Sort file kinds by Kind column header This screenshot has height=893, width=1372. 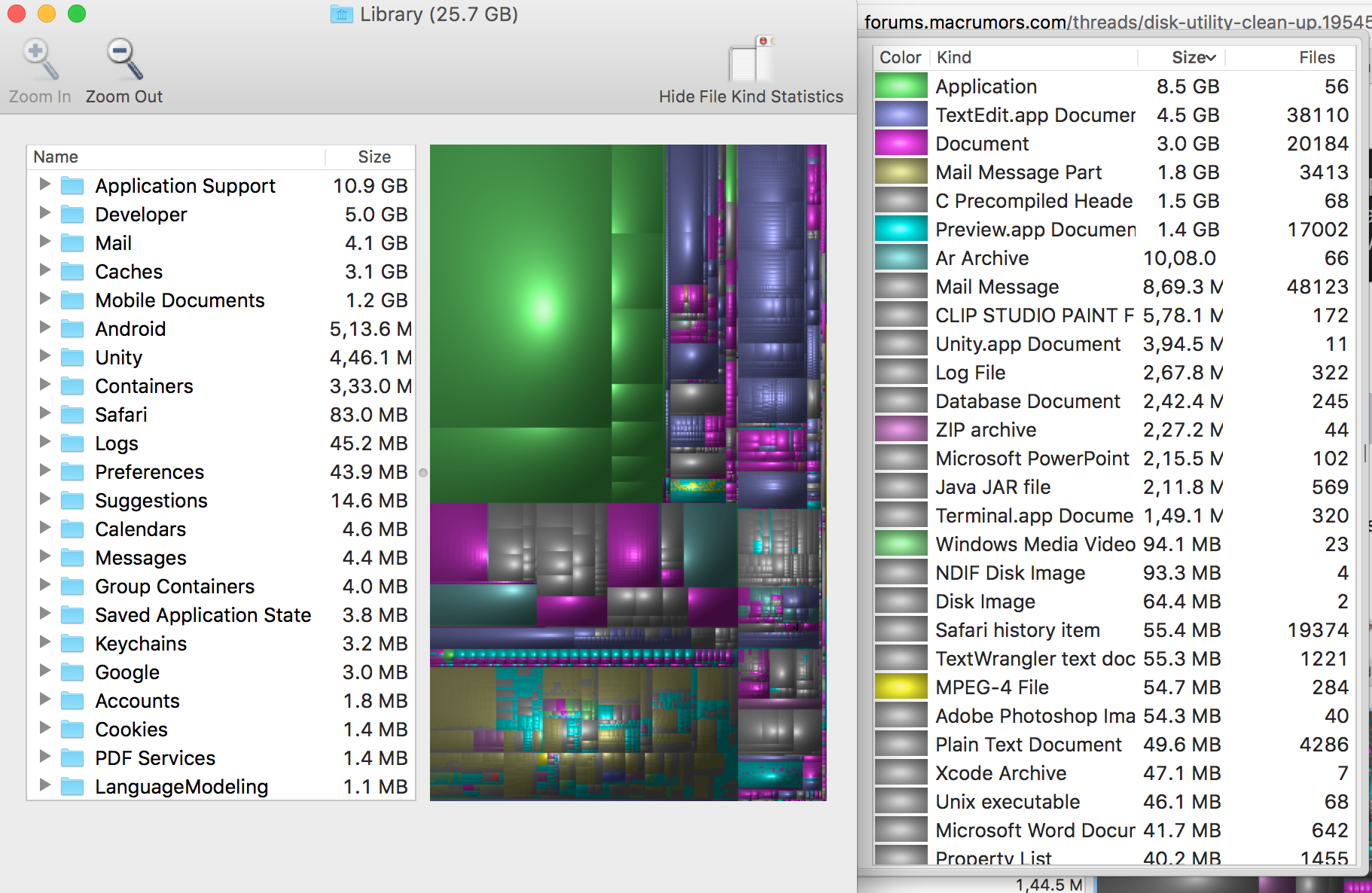[x=1033, y=57]
